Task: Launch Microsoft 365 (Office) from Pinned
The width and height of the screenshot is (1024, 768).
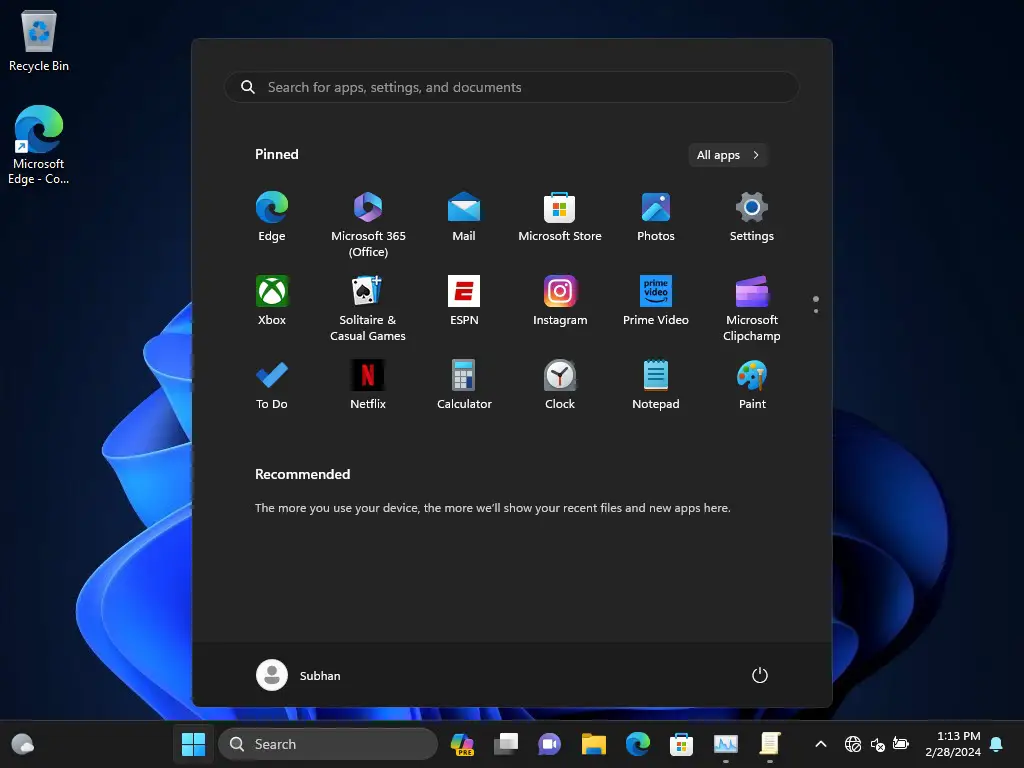Action: pos(368,224)
